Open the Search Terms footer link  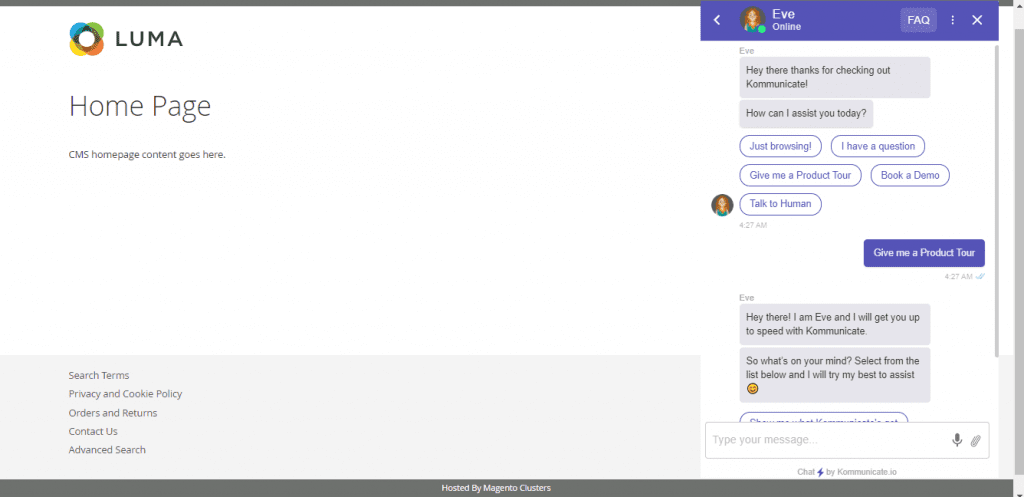pos(99,376)
